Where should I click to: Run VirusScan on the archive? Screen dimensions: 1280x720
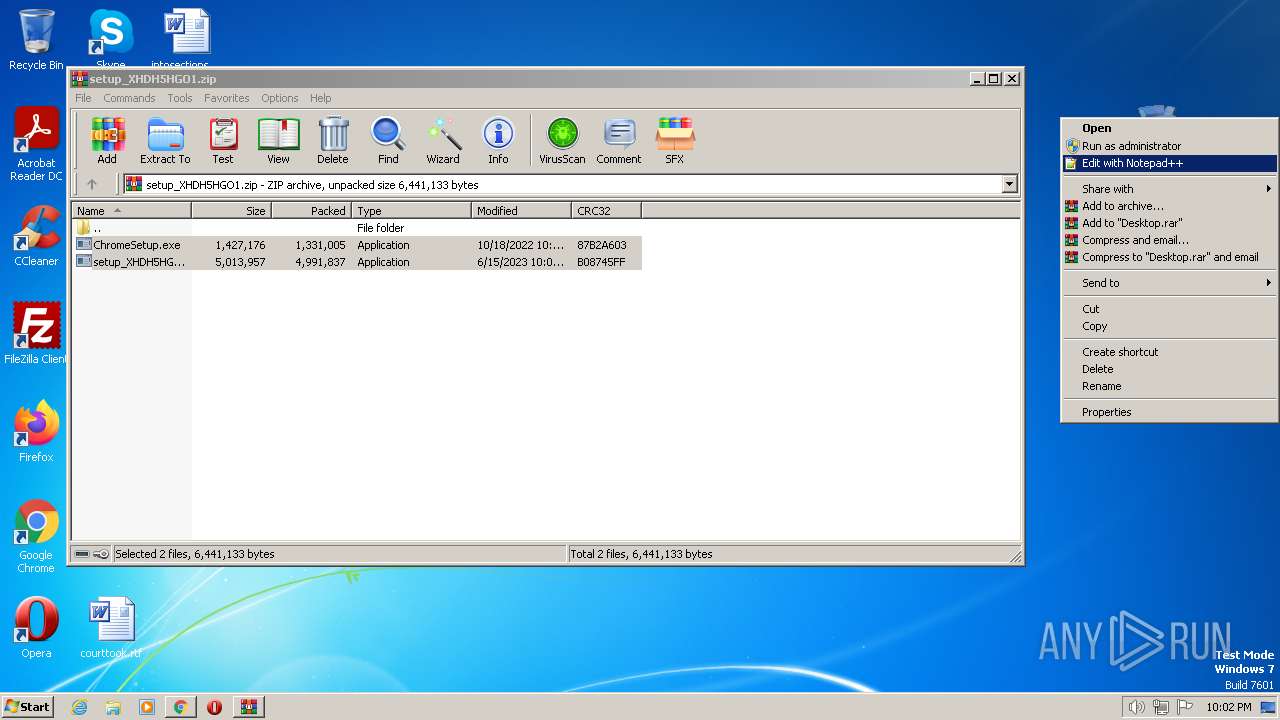562,140
